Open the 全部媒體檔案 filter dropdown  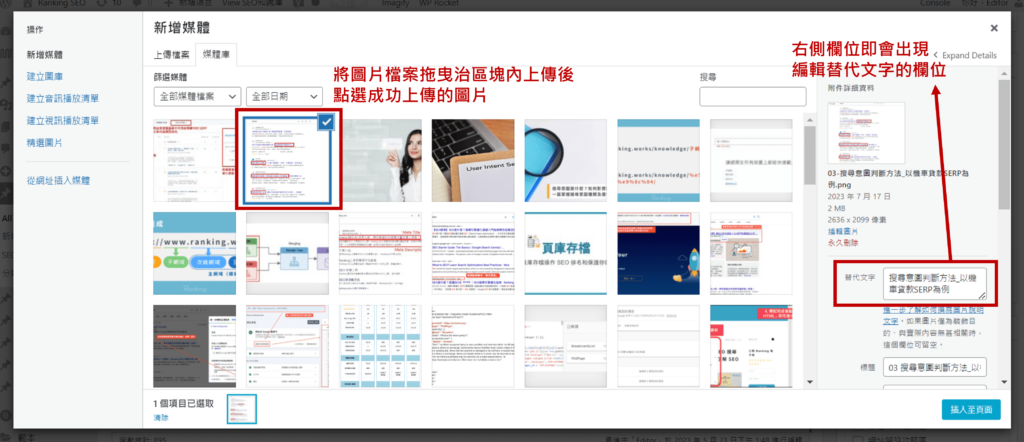point(196,96)
